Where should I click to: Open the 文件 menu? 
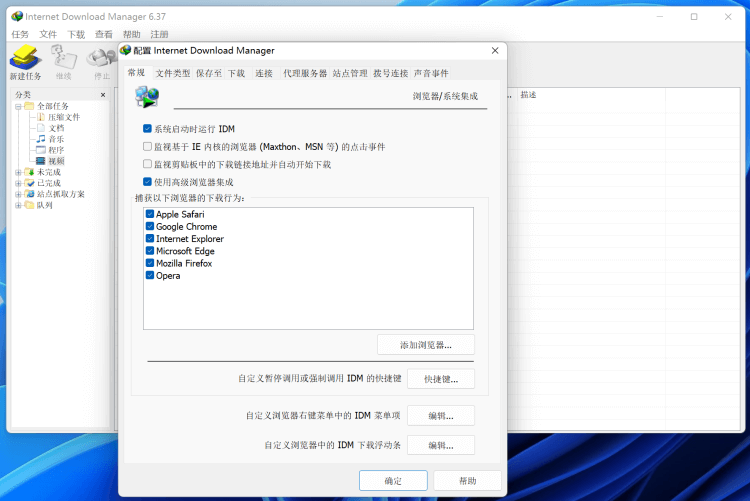click(x=48, y=34)
